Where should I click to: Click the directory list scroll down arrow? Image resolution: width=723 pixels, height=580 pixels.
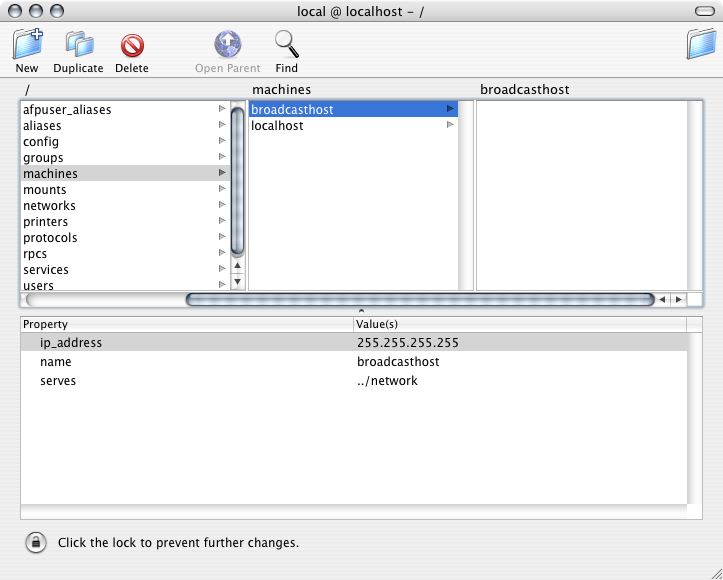coord(237,282)
